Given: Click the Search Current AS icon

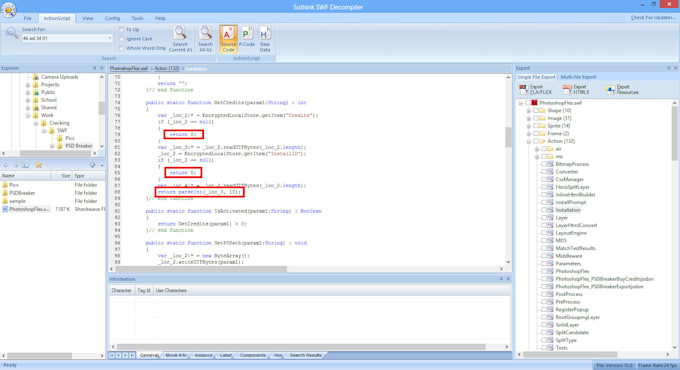Looking at the screenshot, I should coord(180,33).
